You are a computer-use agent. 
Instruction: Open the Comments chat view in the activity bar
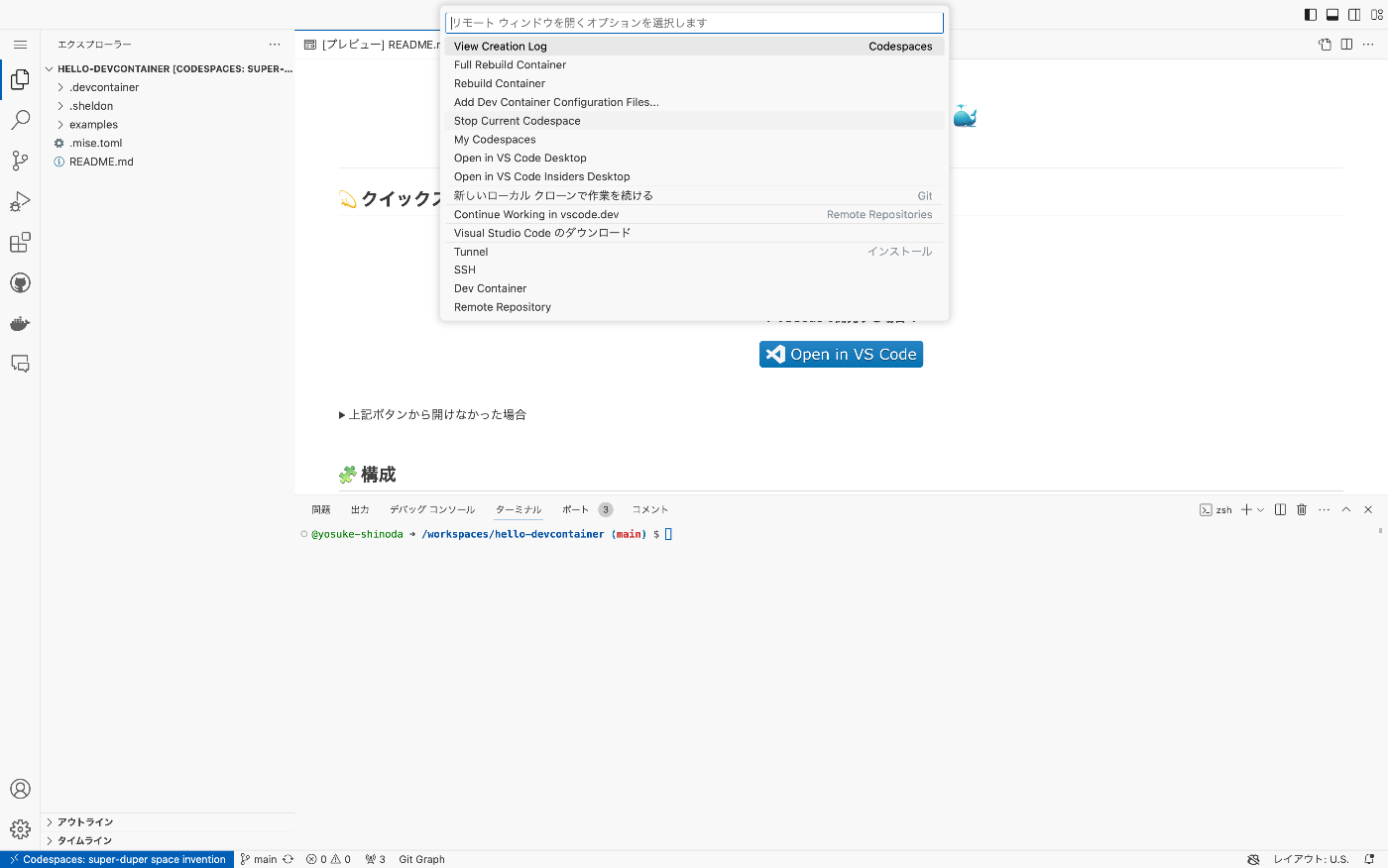point(20,364)
